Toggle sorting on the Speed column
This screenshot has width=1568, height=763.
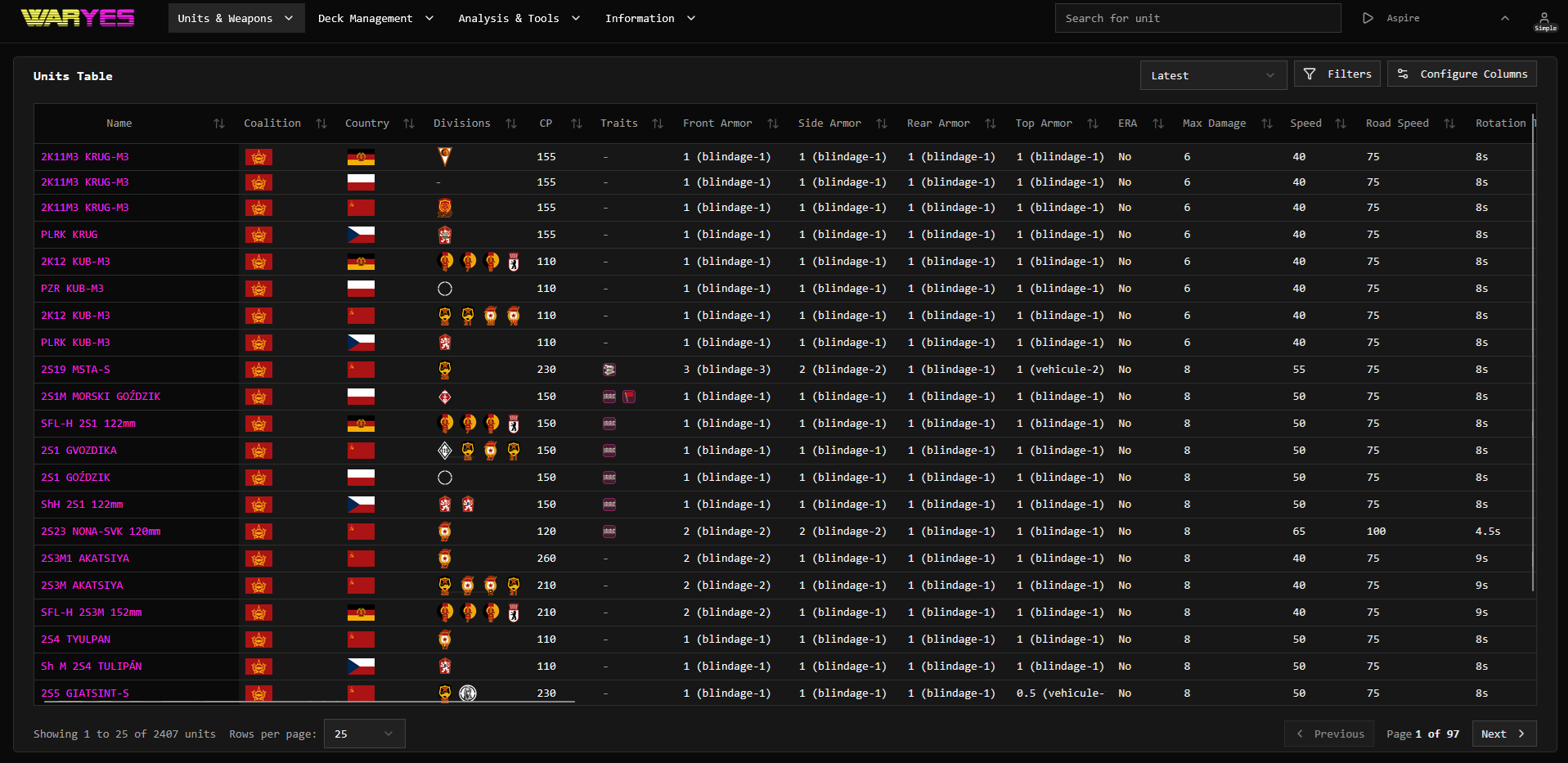click(x=1341, y=123)
